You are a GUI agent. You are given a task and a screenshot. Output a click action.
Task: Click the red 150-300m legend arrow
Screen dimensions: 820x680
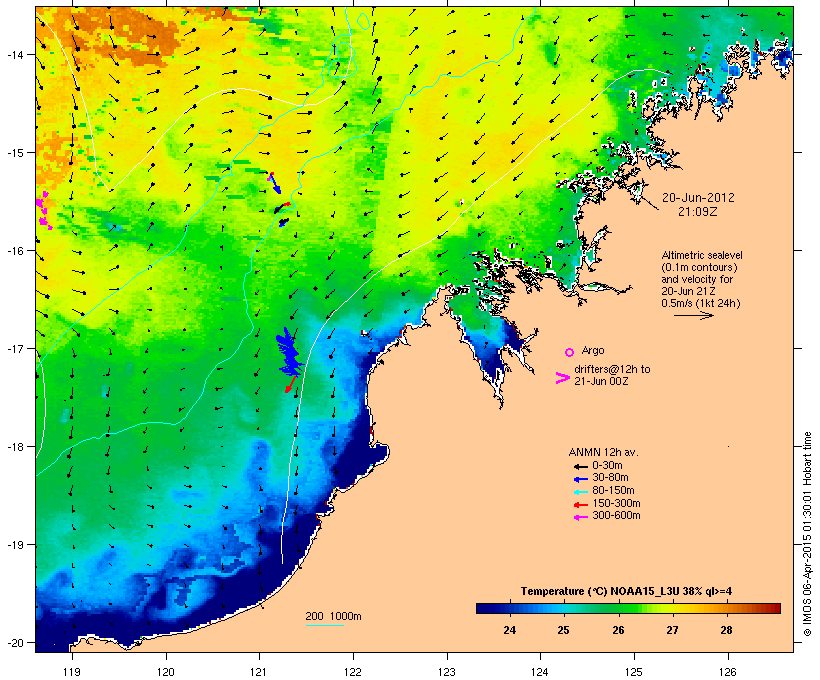[x=580, y=504]
